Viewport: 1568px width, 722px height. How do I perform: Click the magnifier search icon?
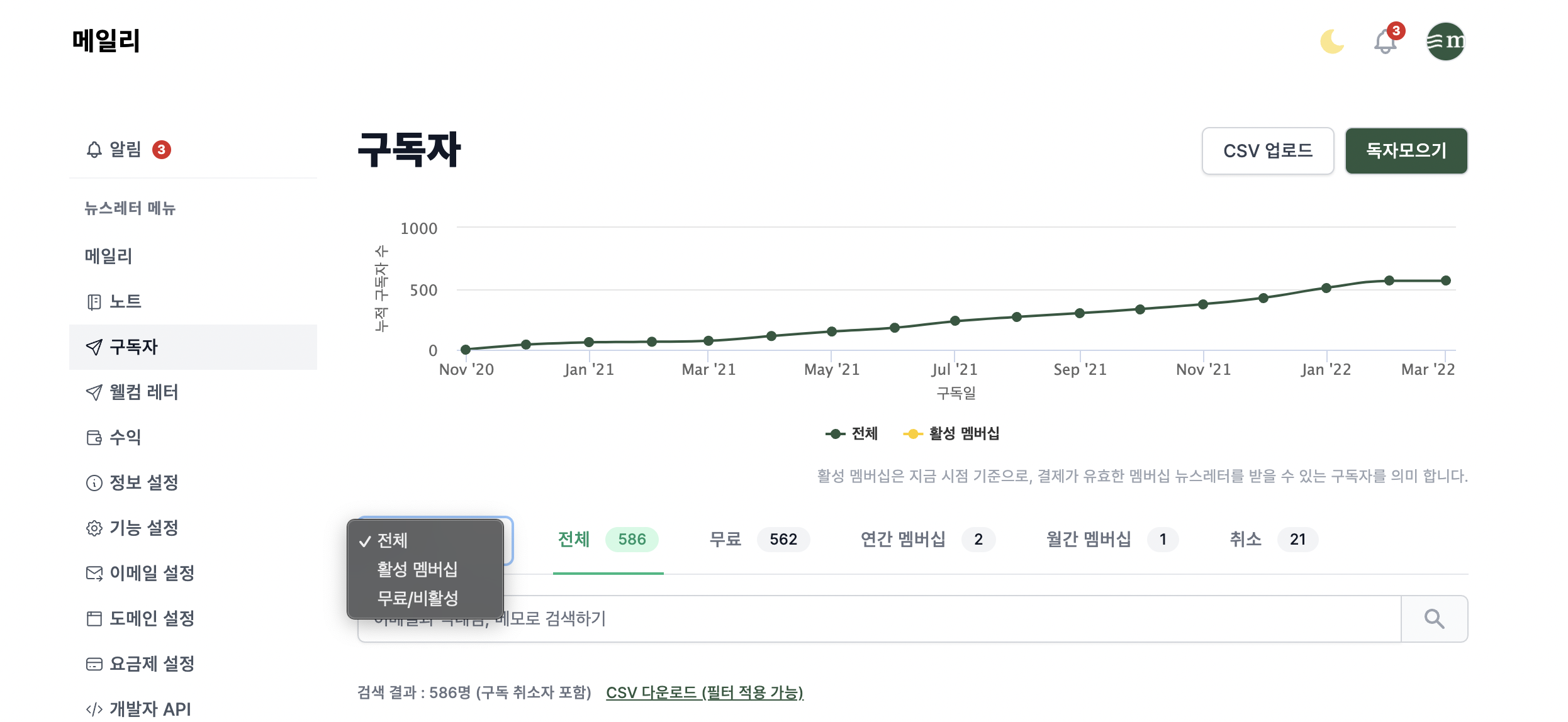click(1434, 619)
